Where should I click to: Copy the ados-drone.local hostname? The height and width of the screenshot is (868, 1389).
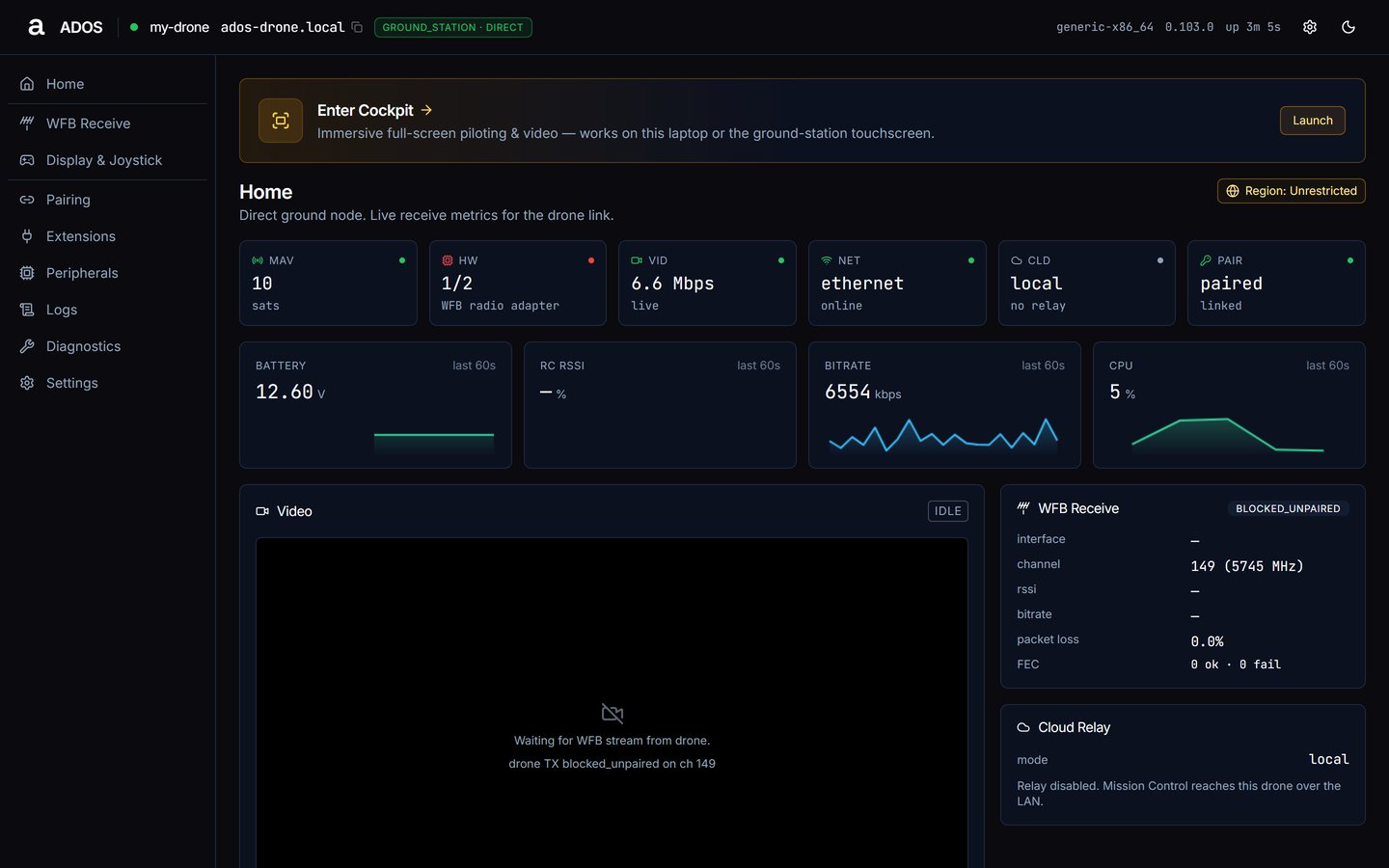[x=357, y=27]
